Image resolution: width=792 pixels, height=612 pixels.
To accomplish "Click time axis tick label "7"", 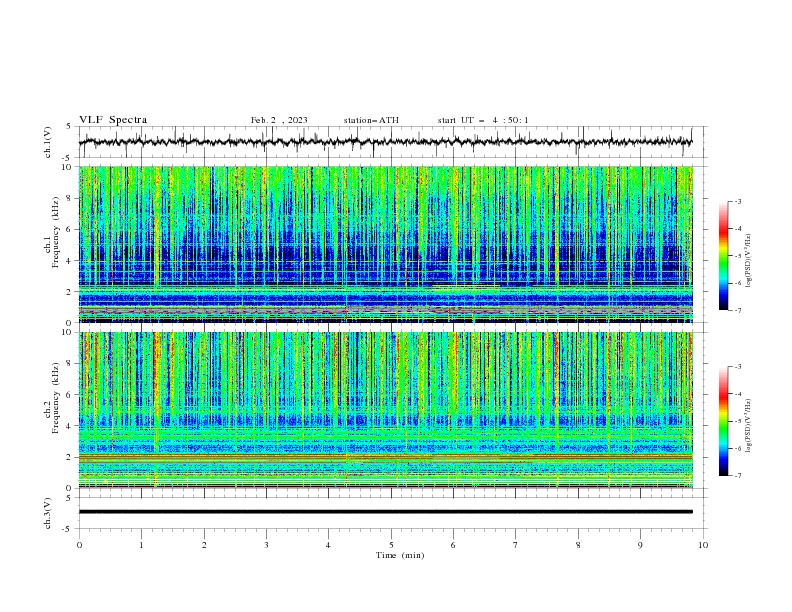I will coord(516,545).
